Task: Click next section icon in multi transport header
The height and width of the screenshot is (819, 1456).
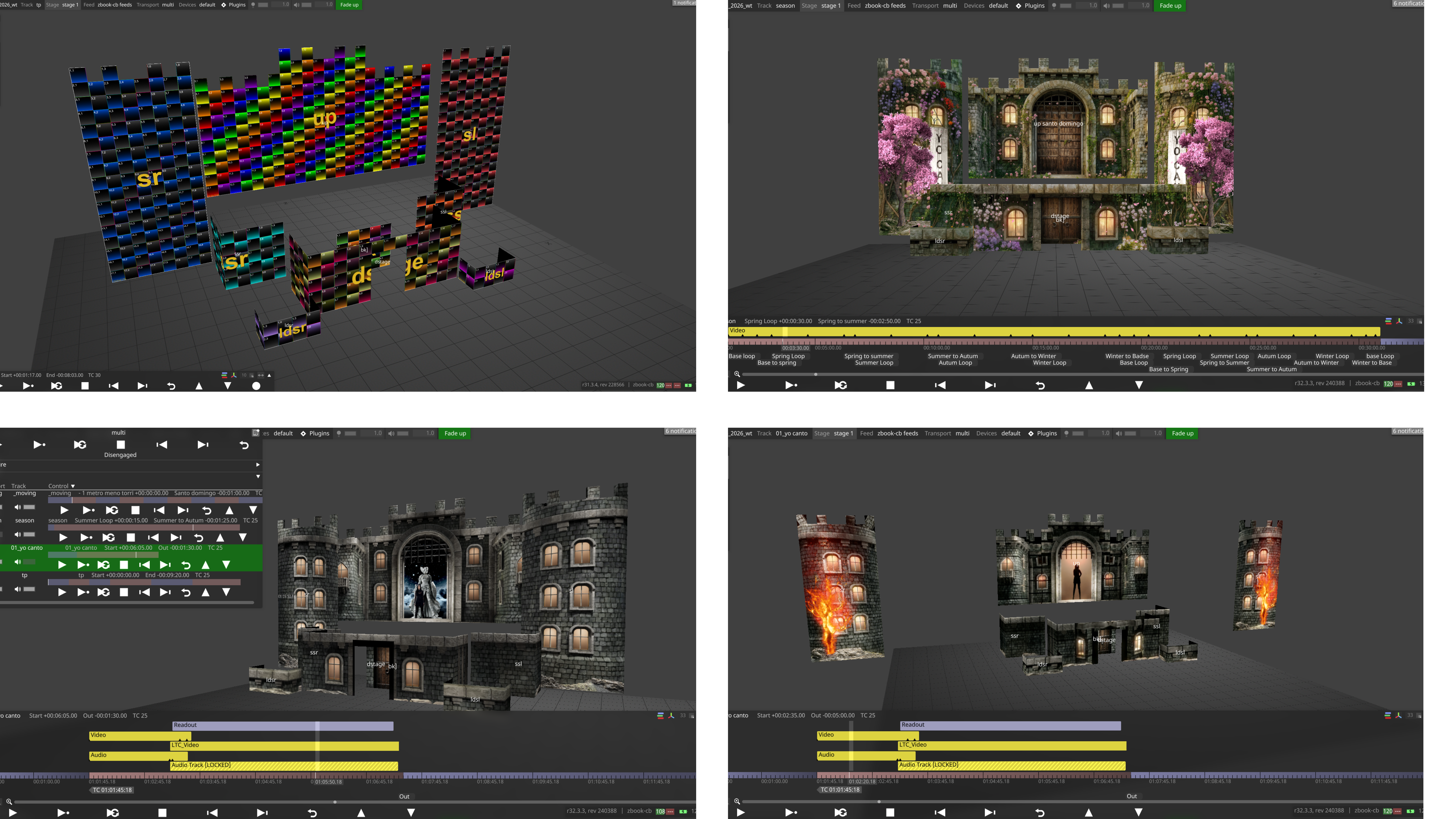Action: (x=203, y=445)
